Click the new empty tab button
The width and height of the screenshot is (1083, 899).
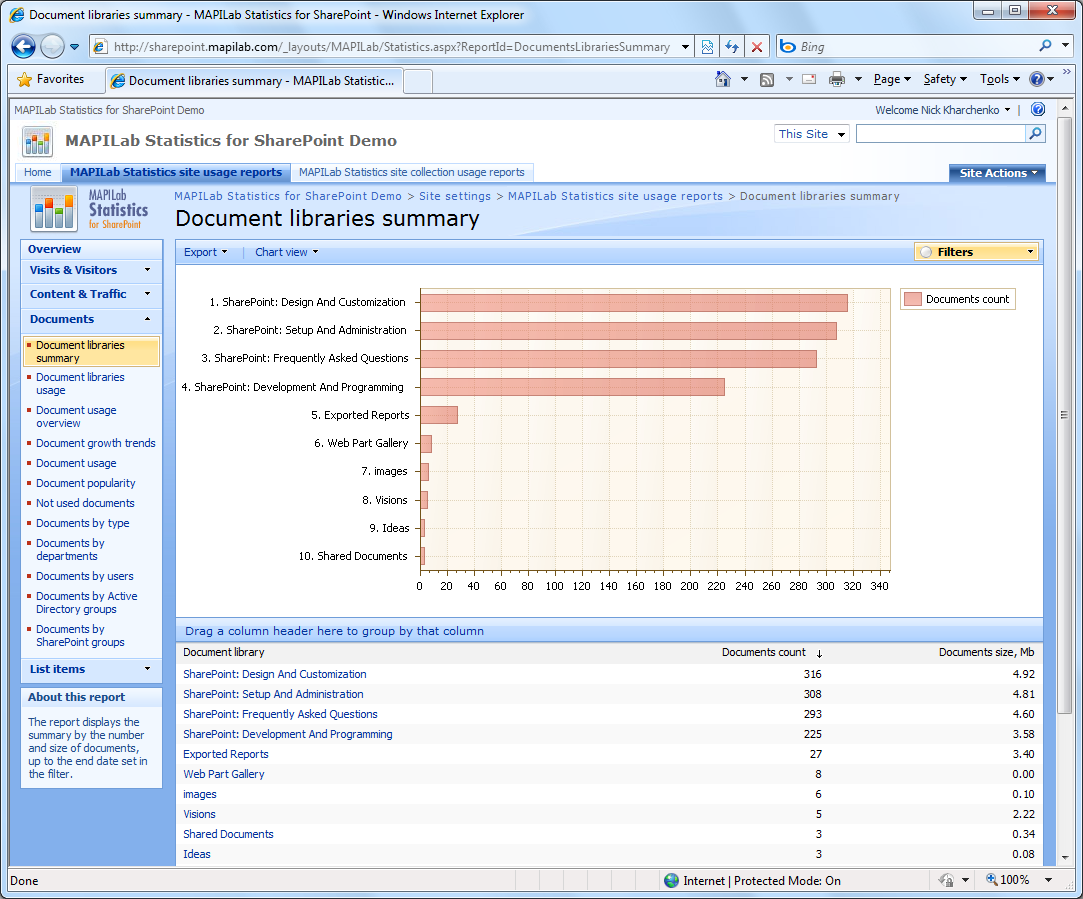point(418,81)
